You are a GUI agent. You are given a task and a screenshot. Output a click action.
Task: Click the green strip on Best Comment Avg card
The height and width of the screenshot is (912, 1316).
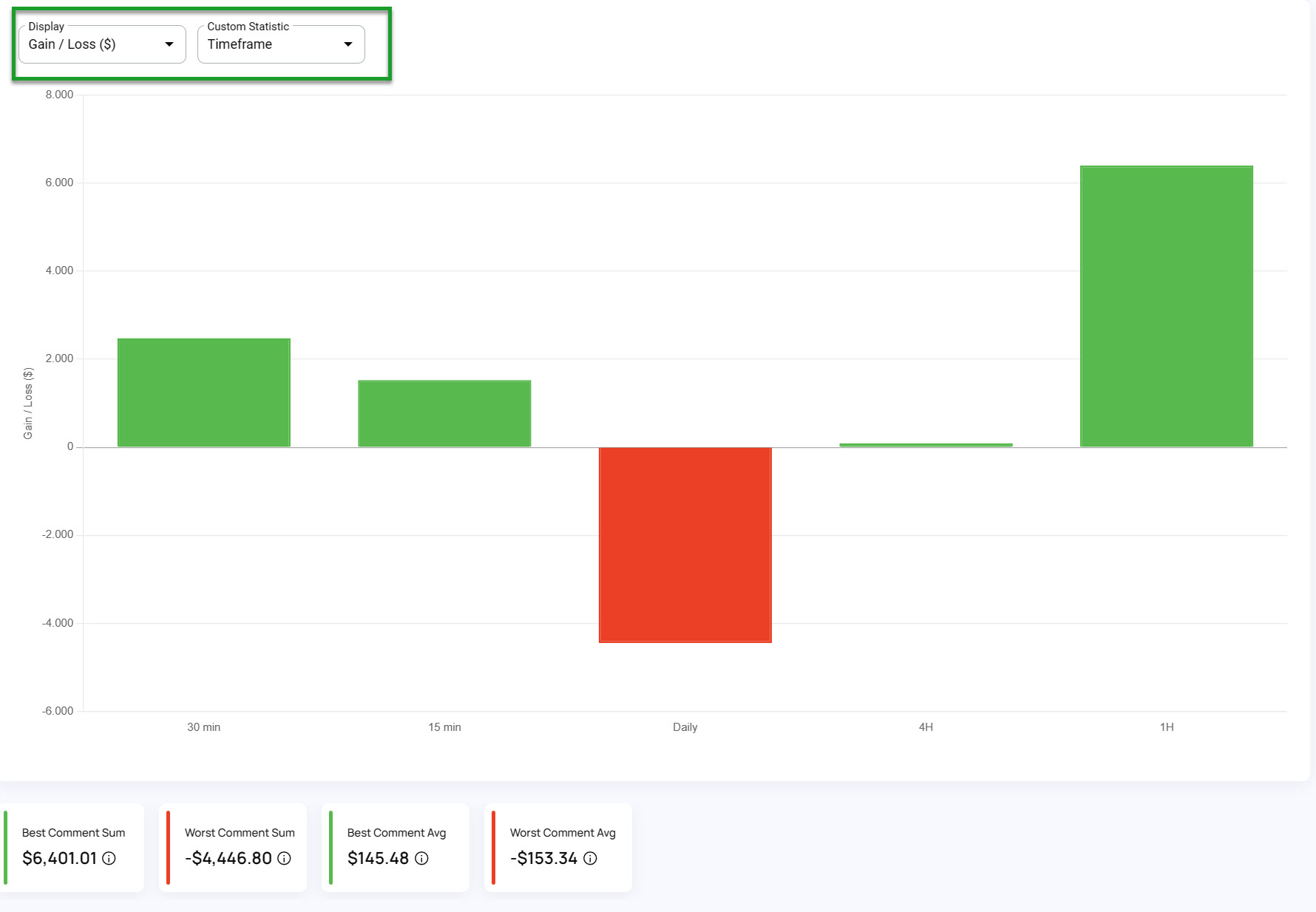click(330, 847)
